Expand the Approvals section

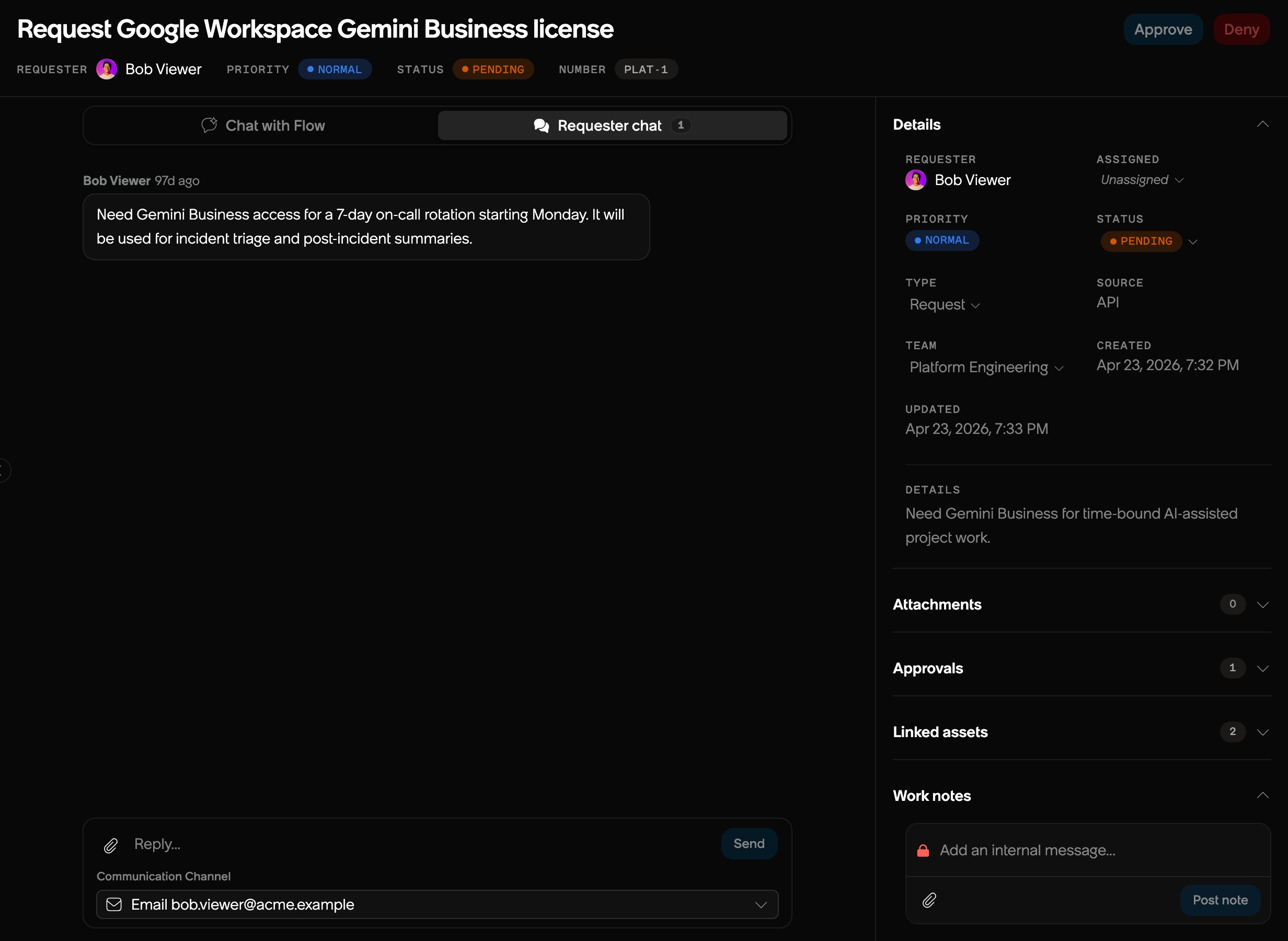tap(1262, 668)
